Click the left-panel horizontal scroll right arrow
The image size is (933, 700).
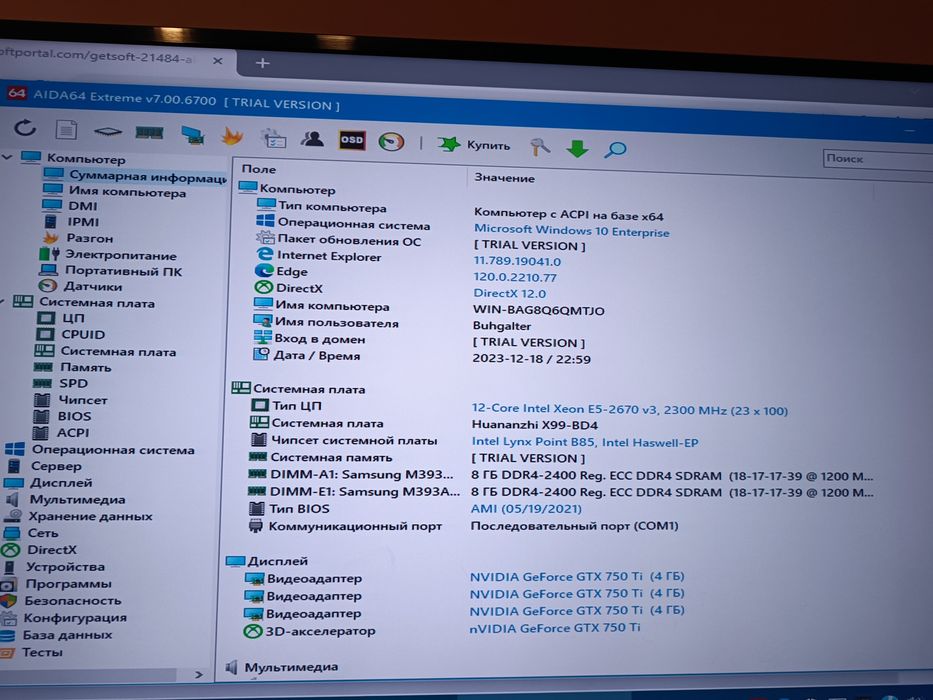coord(199,674)
